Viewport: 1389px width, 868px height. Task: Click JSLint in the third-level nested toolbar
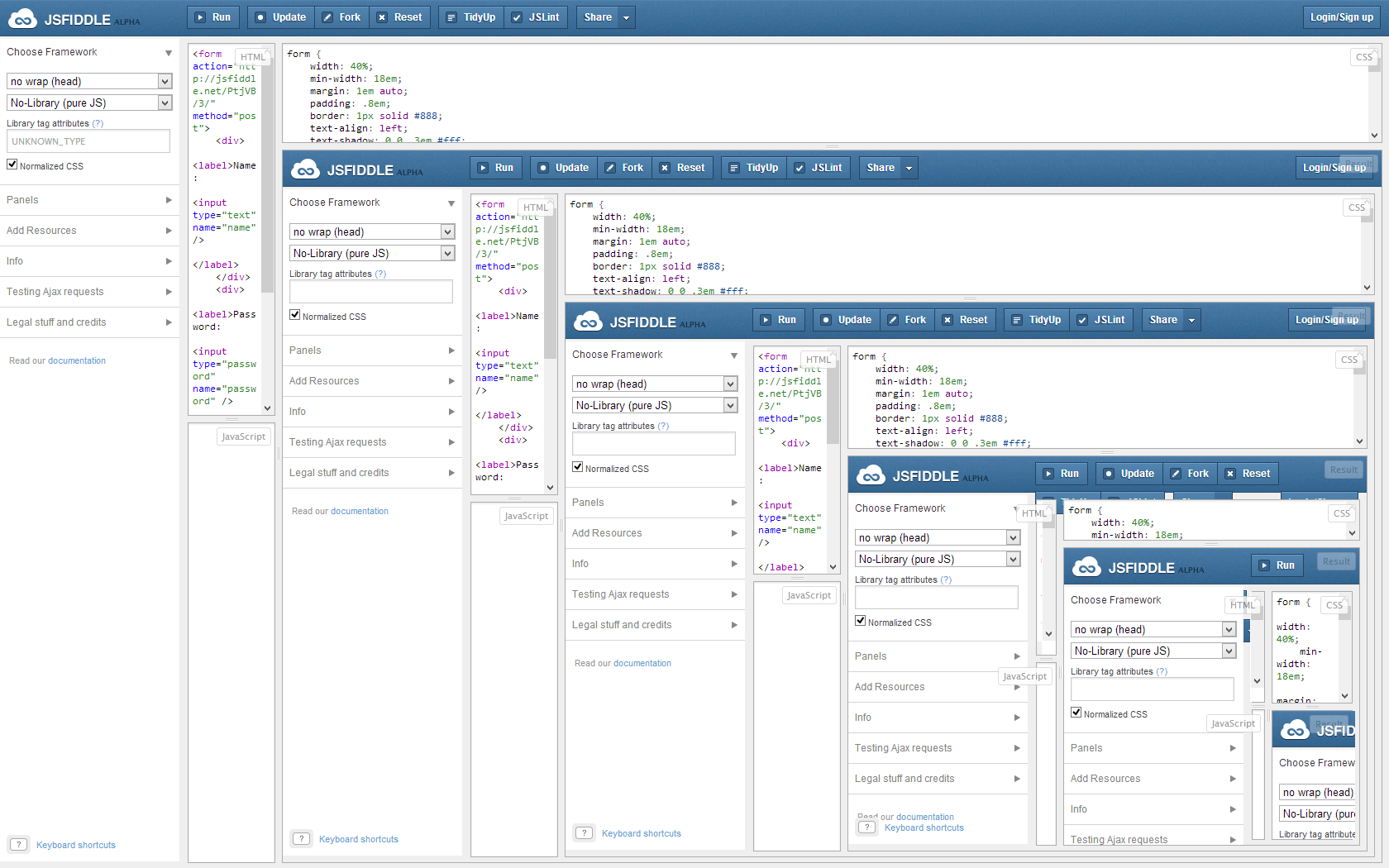point(1101,320)
